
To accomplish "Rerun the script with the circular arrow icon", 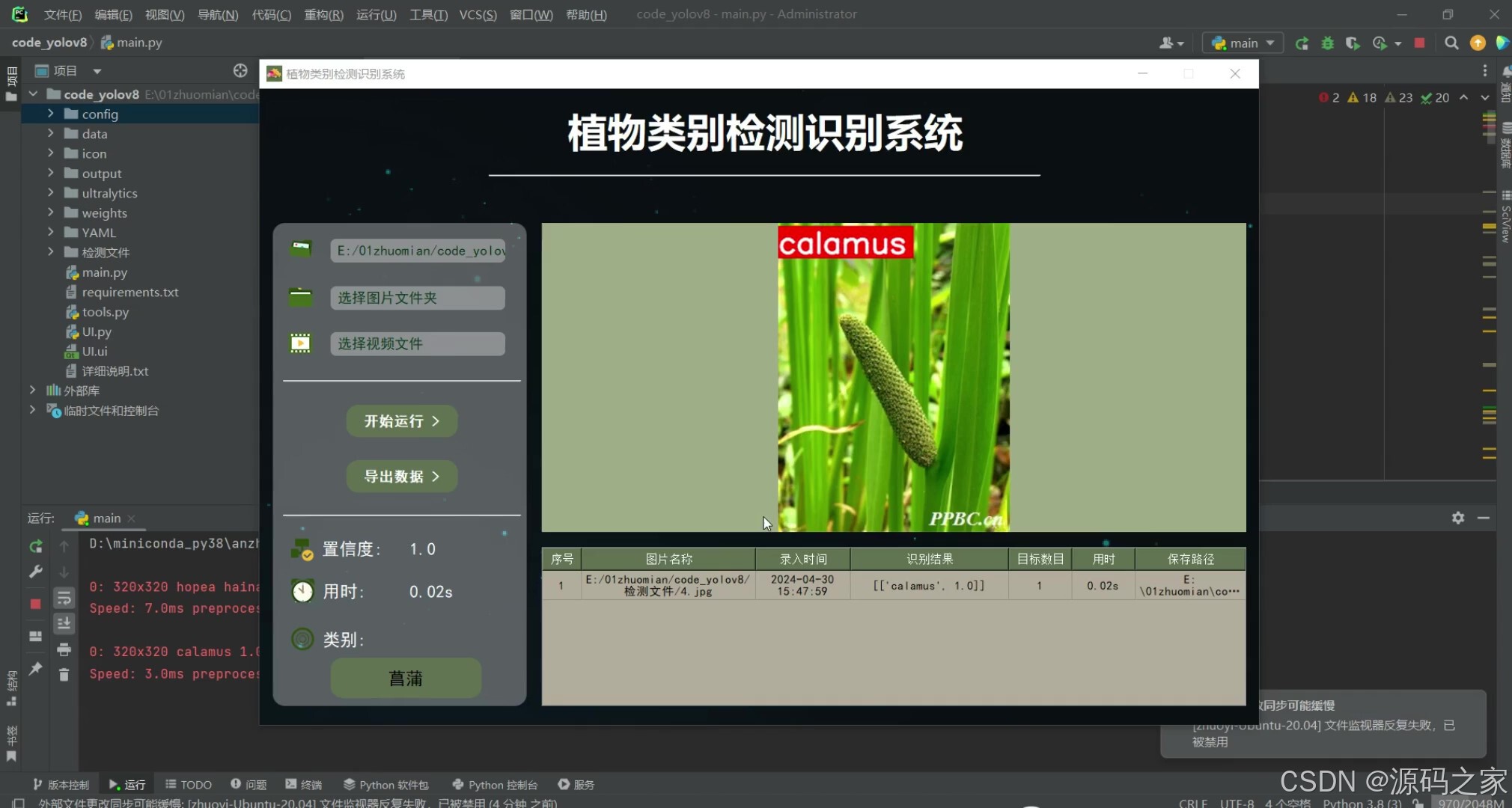I will (x=1302, y=43).
